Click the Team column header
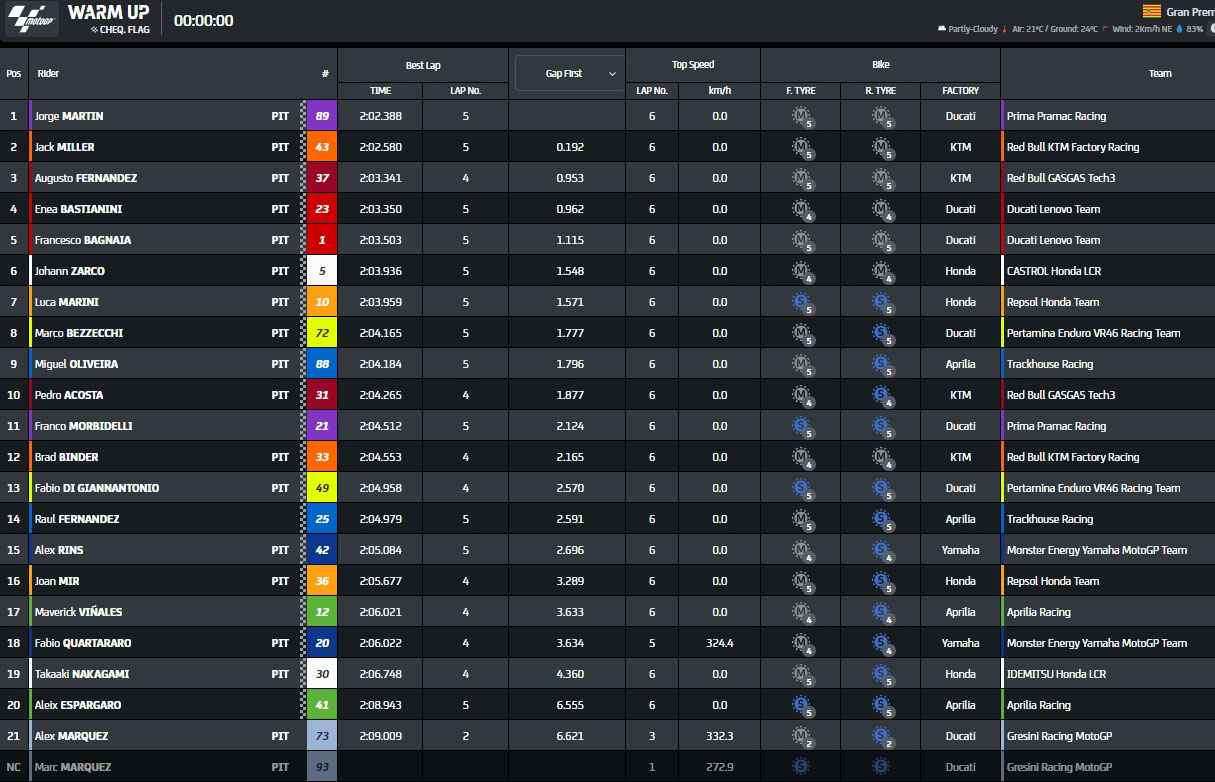1215x782 pixels. [1160, 74]
